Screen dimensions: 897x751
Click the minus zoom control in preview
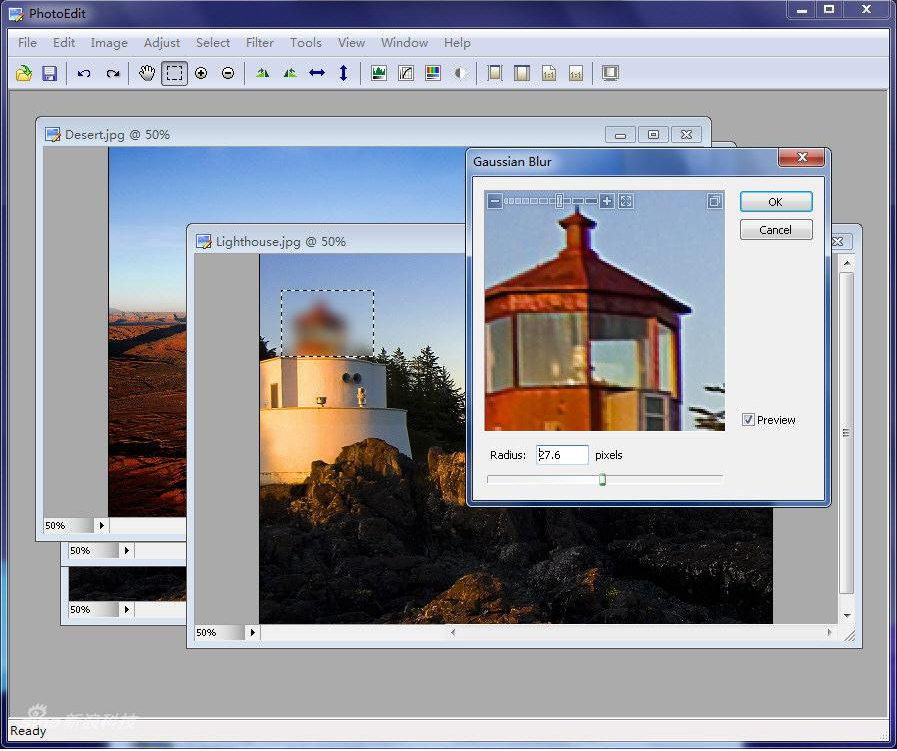coord(495,201)
